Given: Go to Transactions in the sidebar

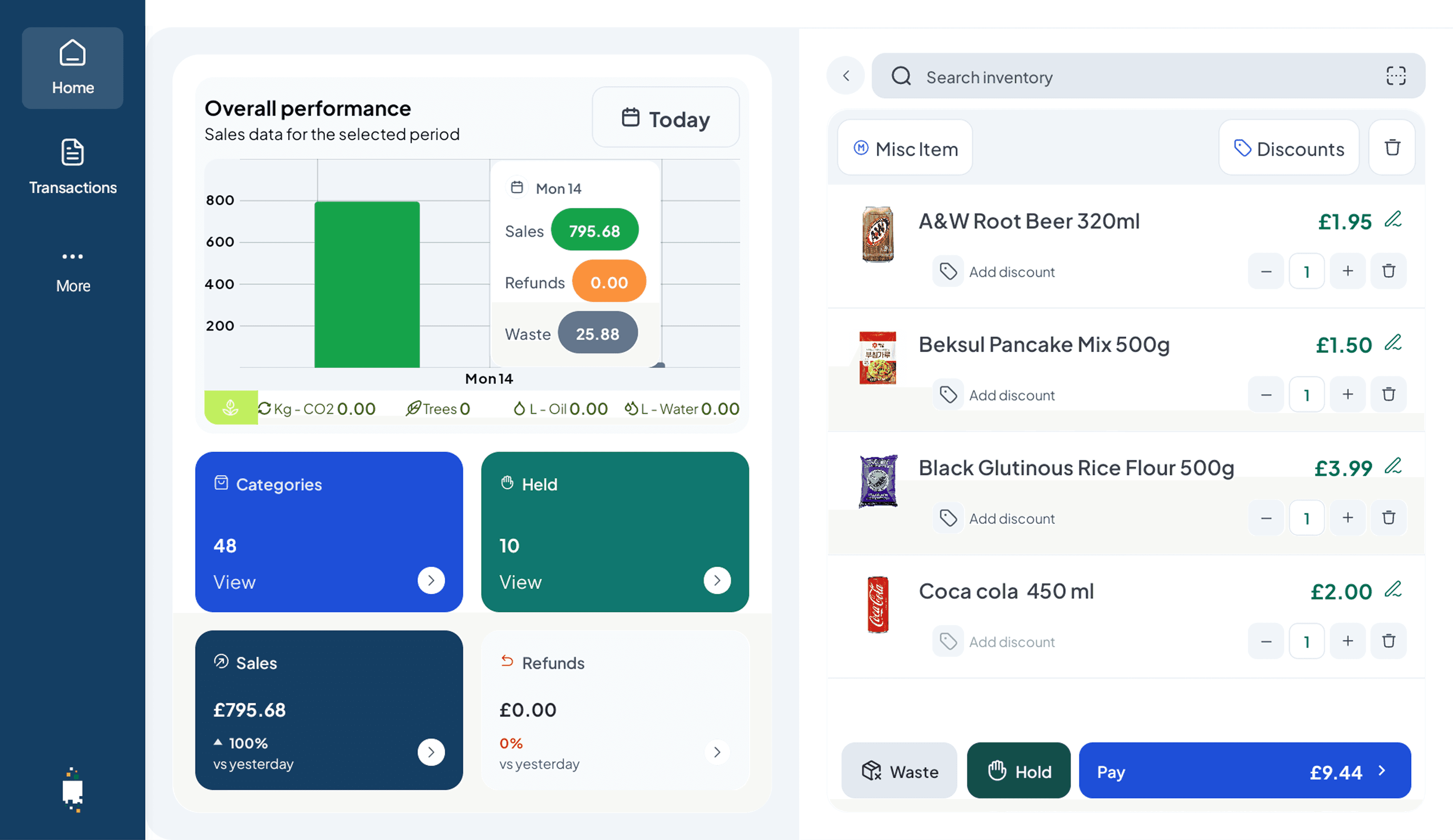Looking at the screenshot, I should [x=73, y=167].
